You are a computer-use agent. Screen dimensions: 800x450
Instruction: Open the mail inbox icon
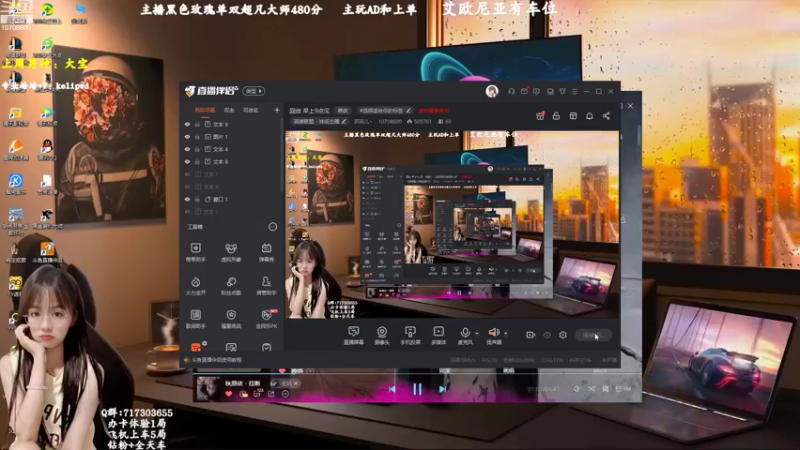(524, 91)
